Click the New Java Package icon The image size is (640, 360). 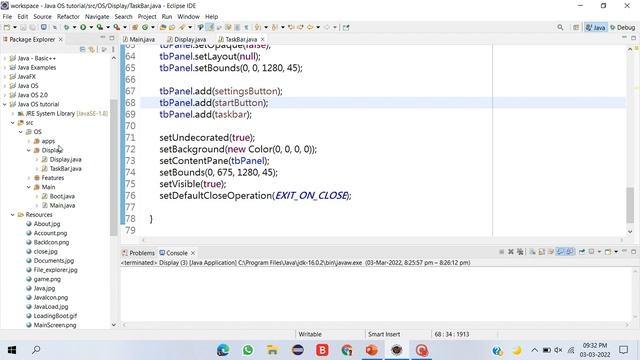coord(135,27)
